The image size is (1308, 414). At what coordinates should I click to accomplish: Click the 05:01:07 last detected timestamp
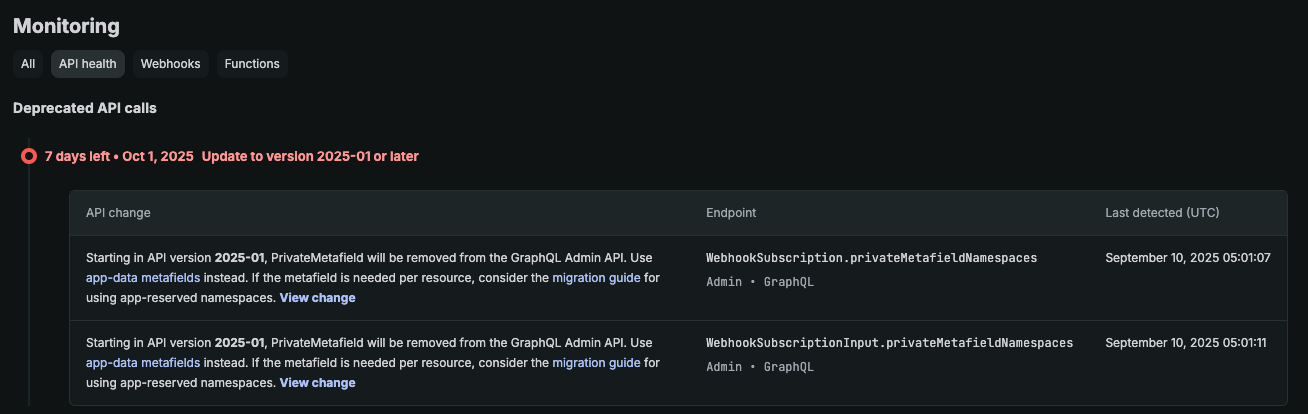pos(1187,258)
